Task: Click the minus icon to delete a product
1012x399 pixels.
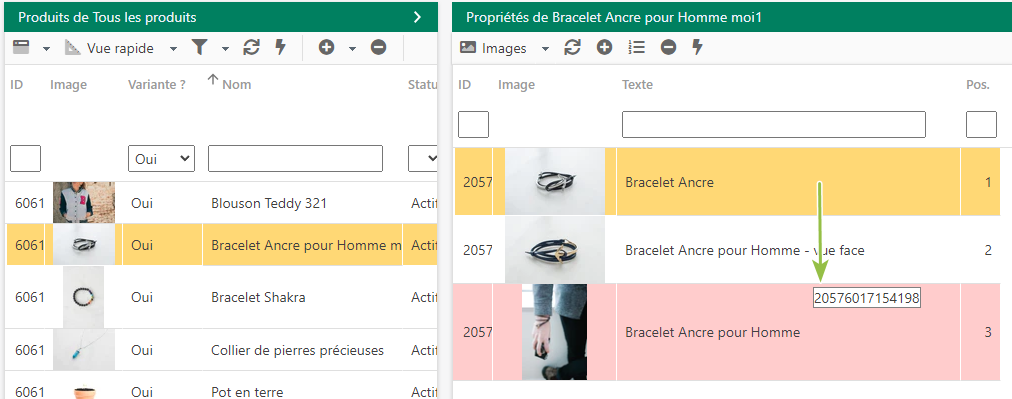Action: (x=379, y=47)
